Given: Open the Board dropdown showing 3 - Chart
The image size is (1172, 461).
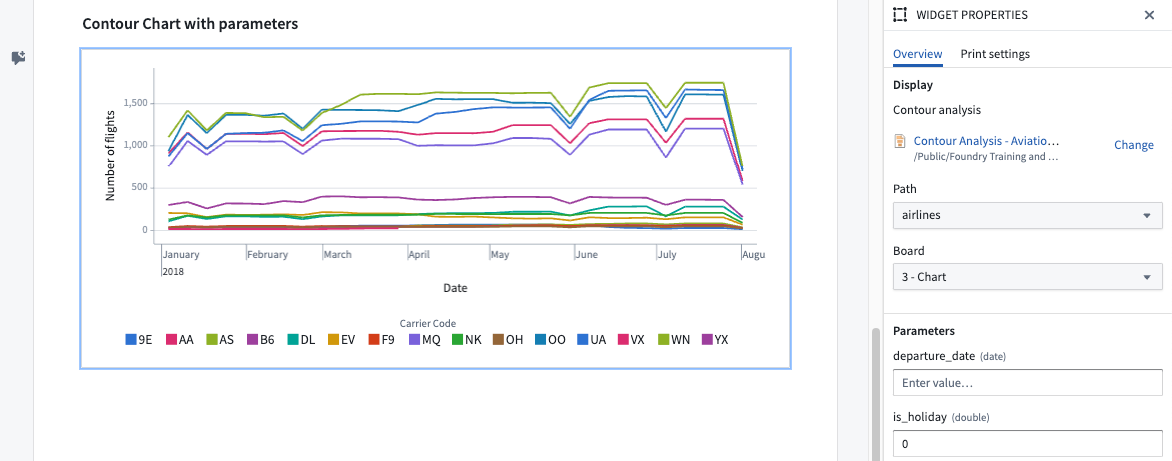Looking at the screenshot, I should 1028,276.
